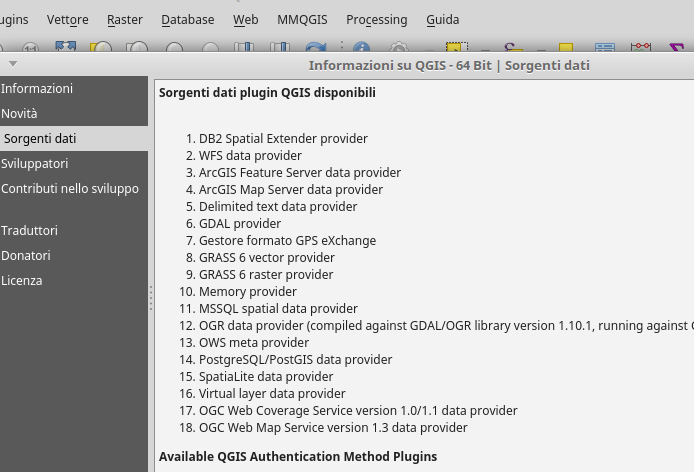
Task: Click 'Delimited text data provider' entry
Action: coord(278,206)
